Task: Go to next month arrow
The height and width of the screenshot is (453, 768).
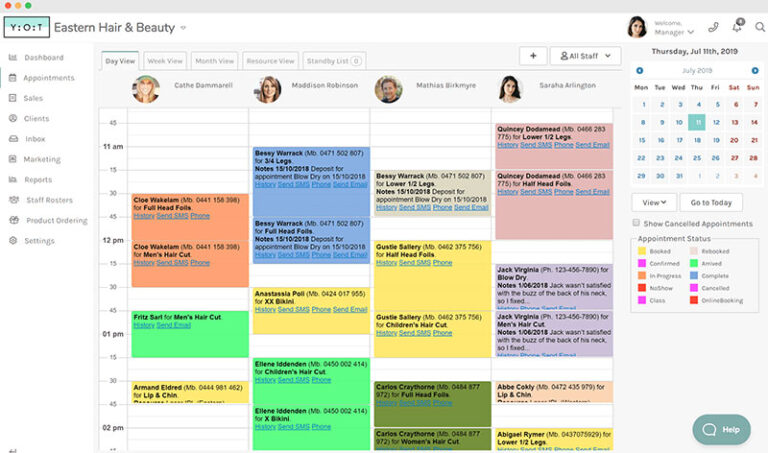Action: [x=755, y=71]
